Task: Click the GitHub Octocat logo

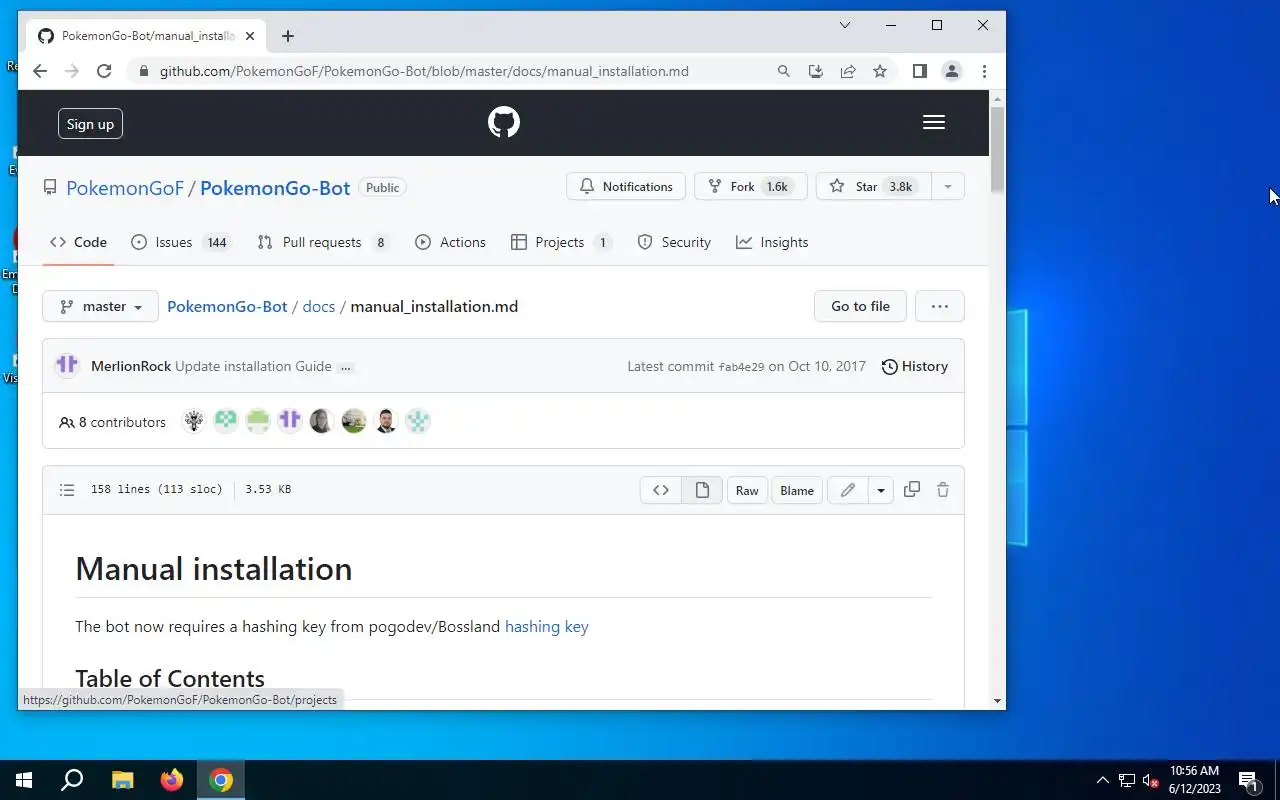Action: click(504, 123)
